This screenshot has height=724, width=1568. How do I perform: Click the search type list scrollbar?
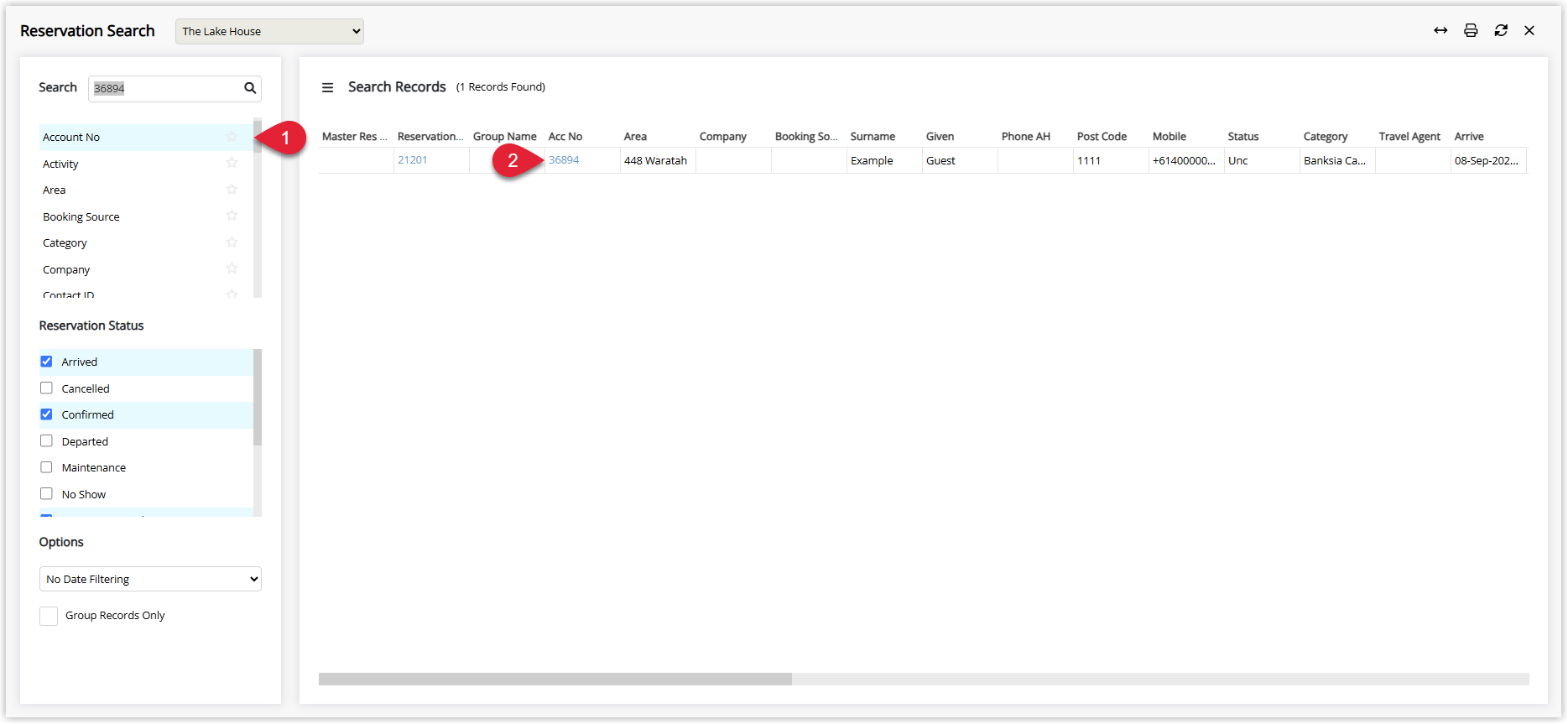[258, 134]
